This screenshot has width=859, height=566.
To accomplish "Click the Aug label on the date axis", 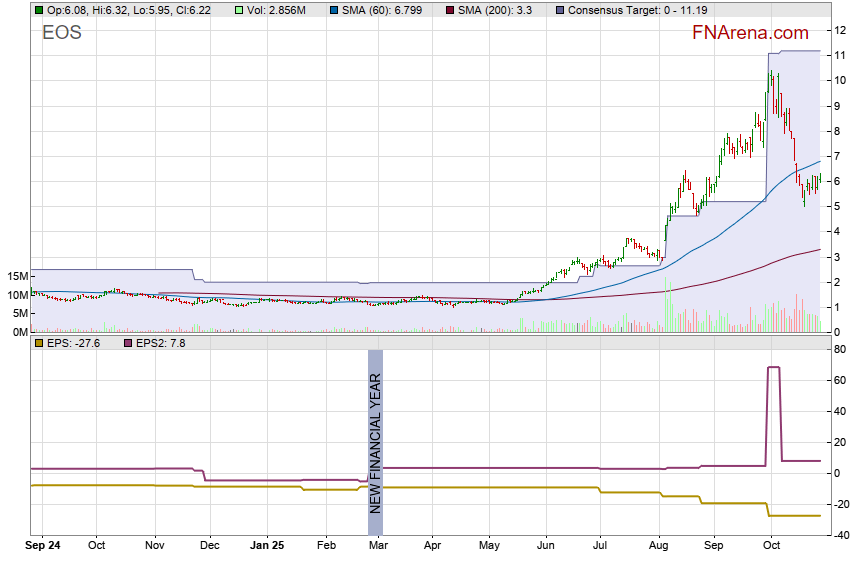I will tap(659, 546).
